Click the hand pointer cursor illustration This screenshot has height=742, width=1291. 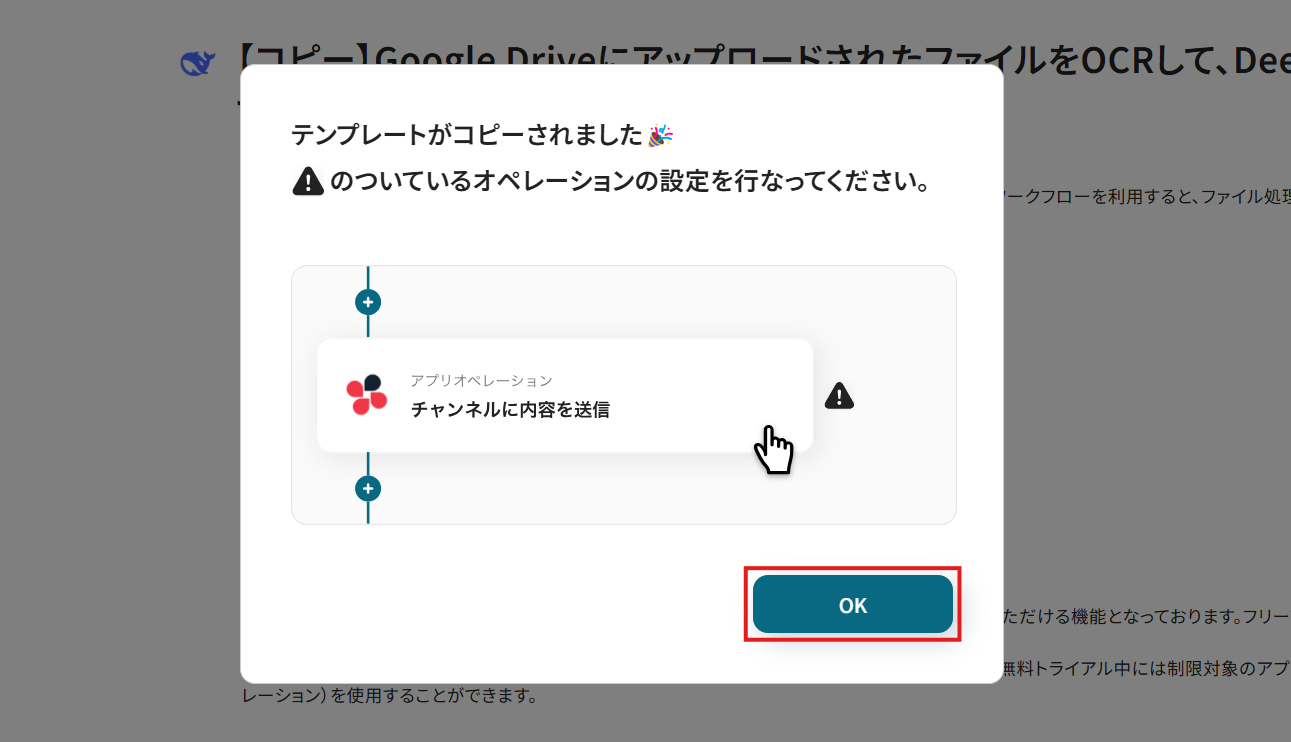coord(773,449)
